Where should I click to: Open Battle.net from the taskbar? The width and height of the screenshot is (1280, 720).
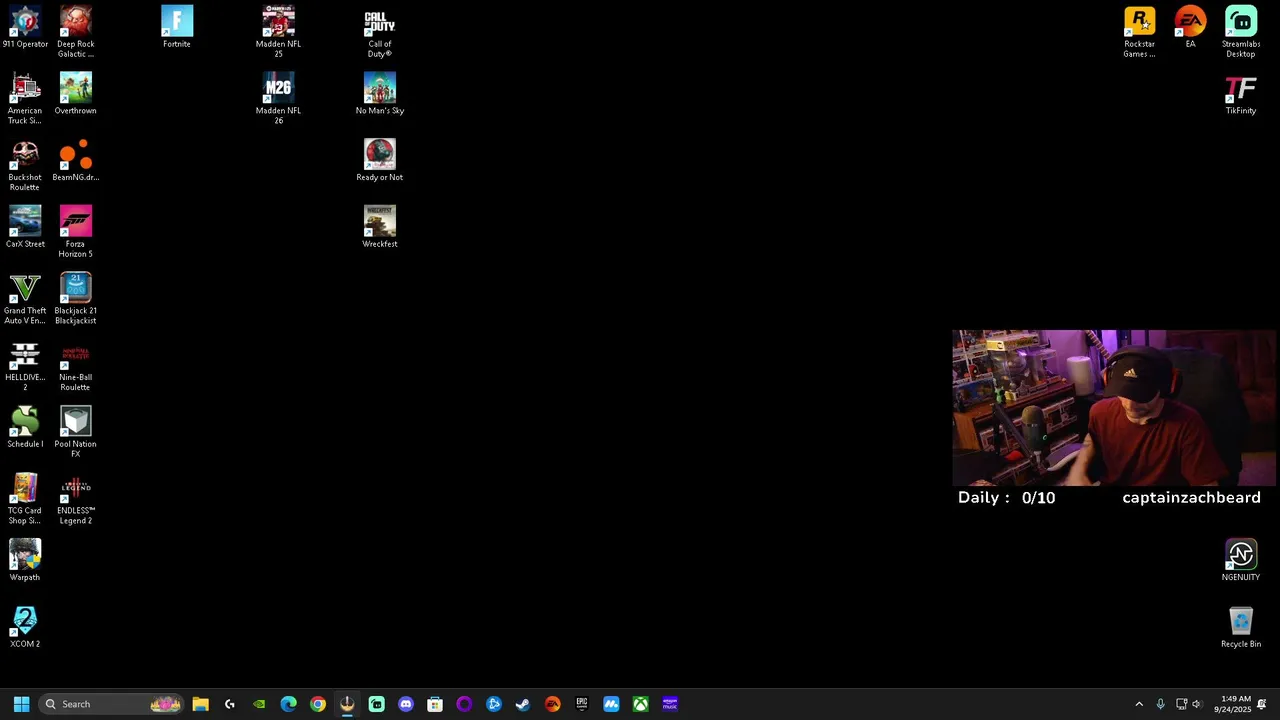[x=493, y=704]
